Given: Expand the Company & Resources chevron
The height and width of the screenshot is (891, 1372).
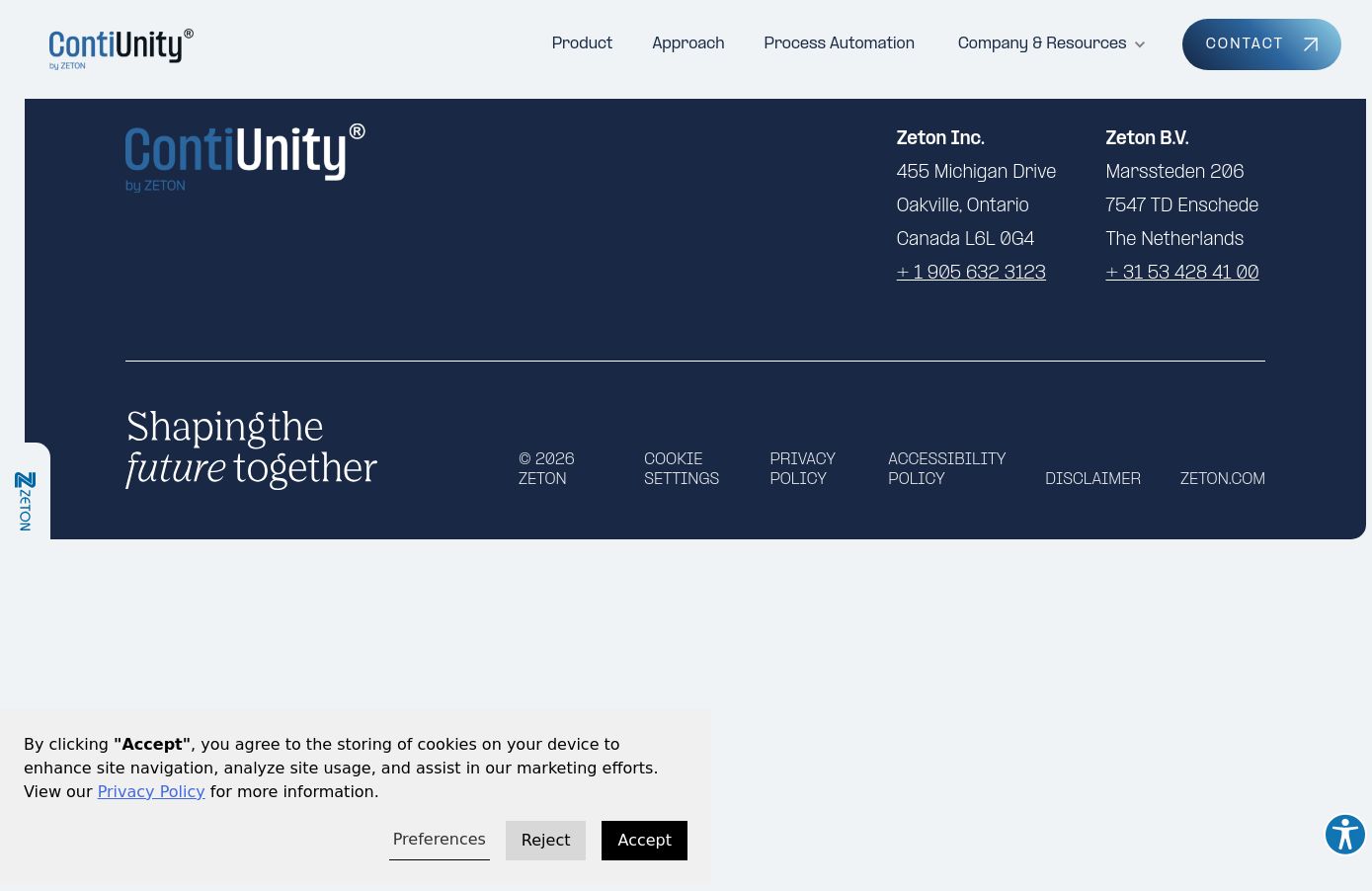Looking at the screenshot, I should (1140, 44).
